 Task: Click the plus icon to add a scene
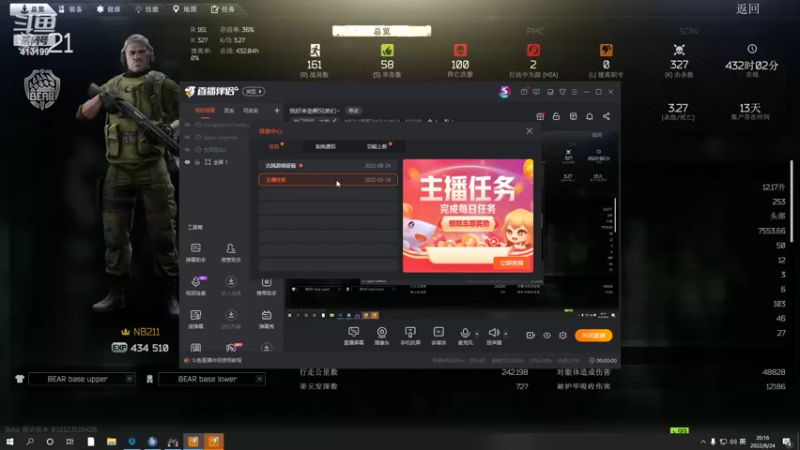[277, 110]
